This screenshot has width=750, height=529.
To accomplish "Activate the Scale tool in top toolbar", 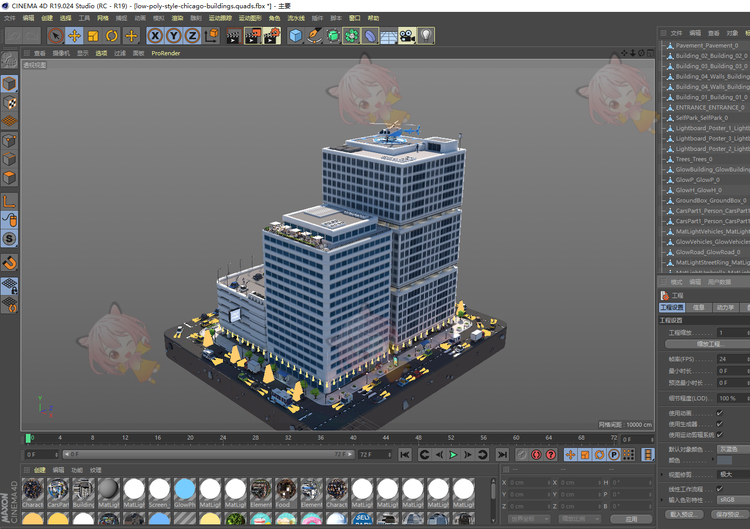I will (x=93, y=36).
